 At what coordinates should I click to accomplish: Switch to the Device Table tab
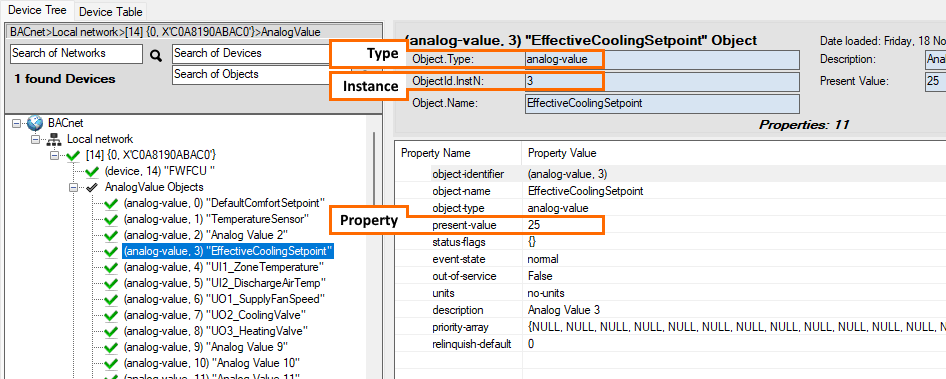110,11
